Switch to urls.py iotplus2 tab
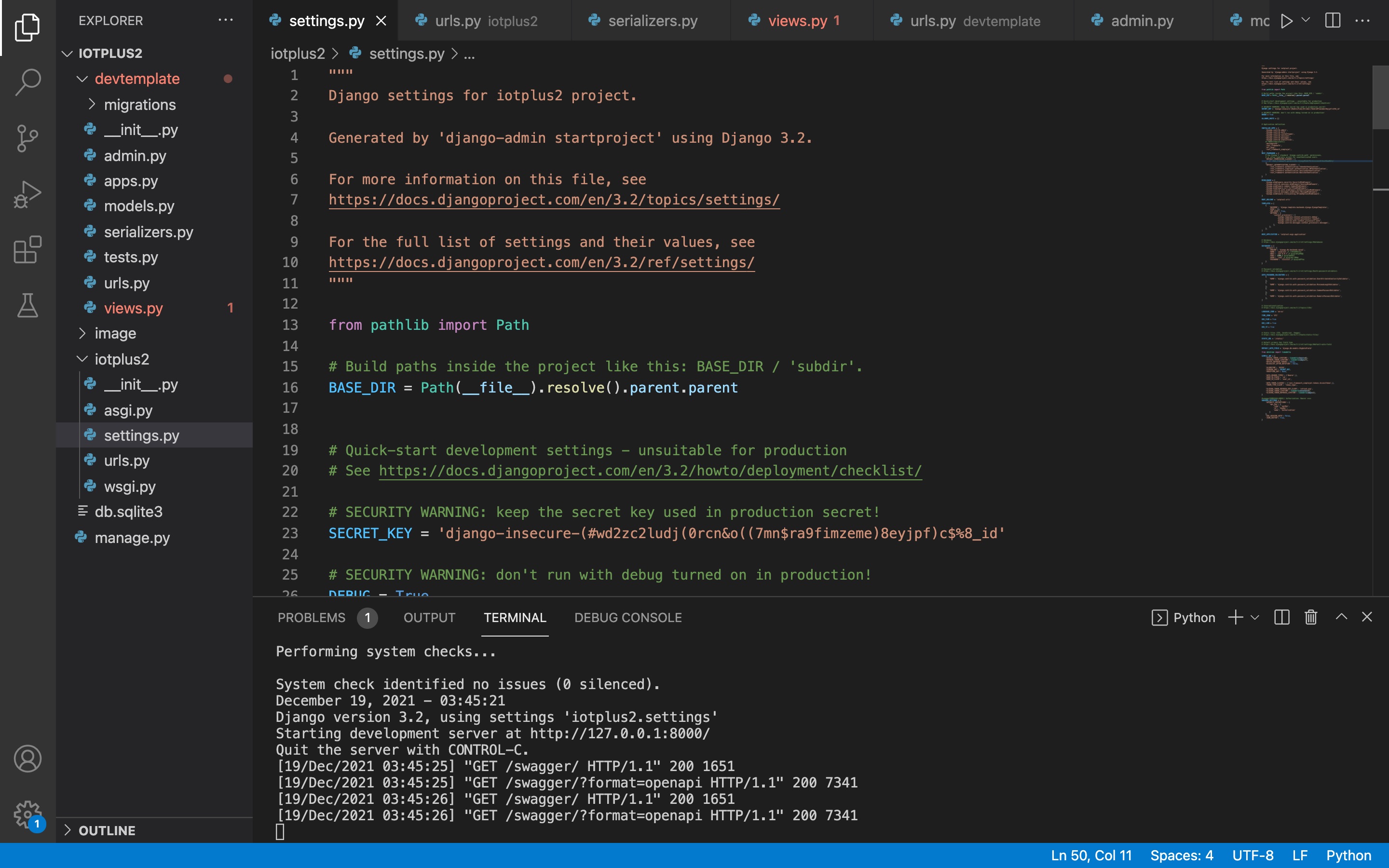 (484, 21)
